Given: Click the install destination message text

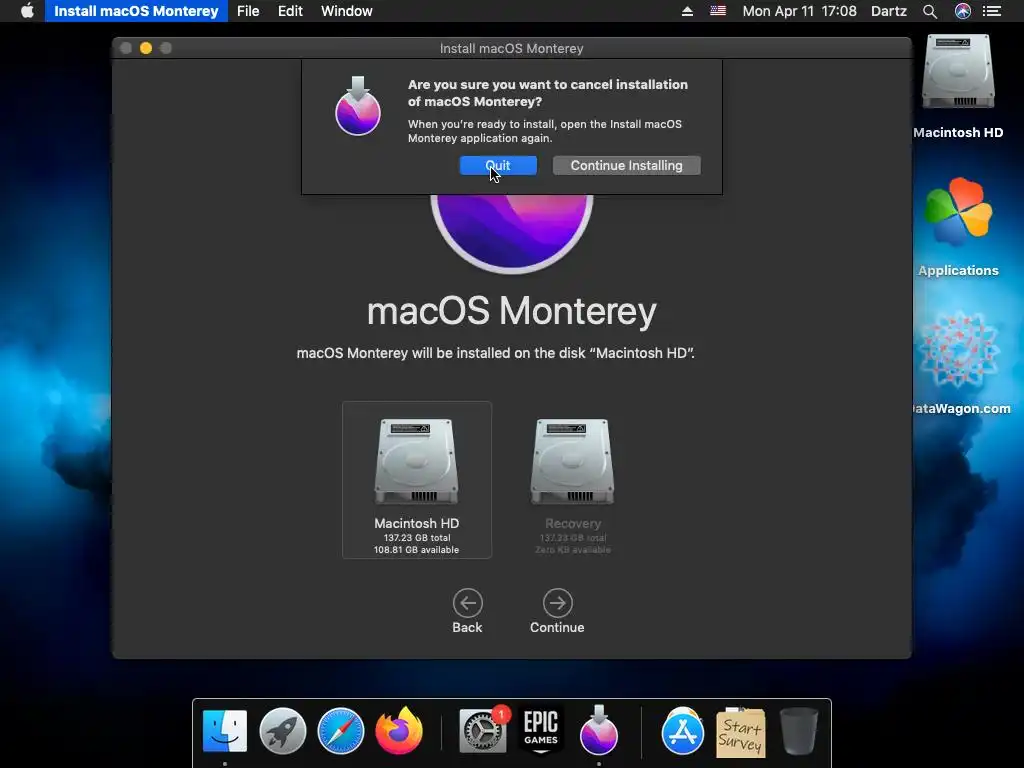Looking at the screenshot, I should [495, 353].
